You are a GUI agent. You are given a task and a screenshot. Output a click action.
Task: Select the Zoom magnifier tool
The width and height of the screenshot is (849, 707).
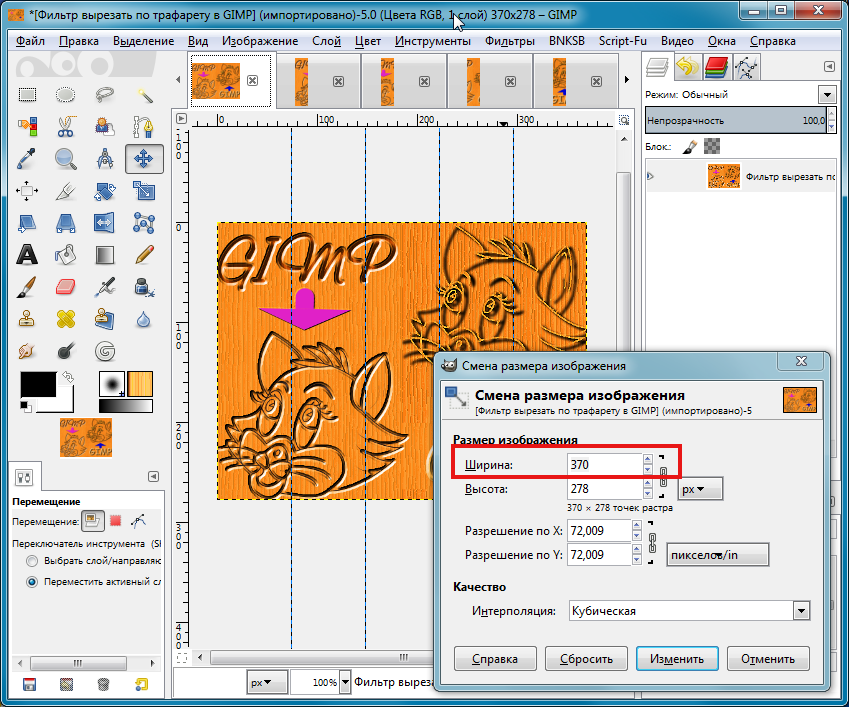click(x=66, y=159)
